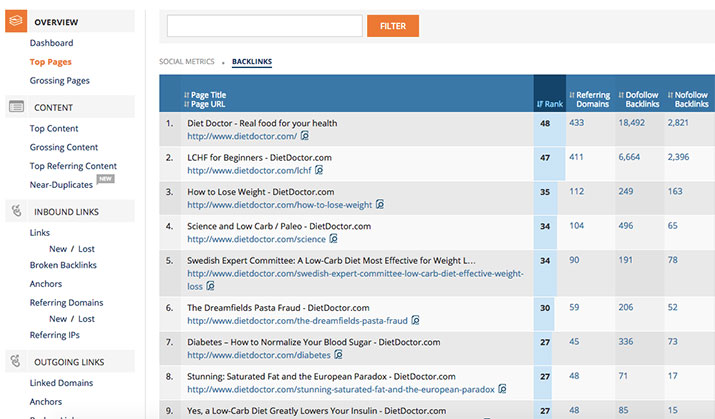Open Dashboard in the sidebar

52,43
